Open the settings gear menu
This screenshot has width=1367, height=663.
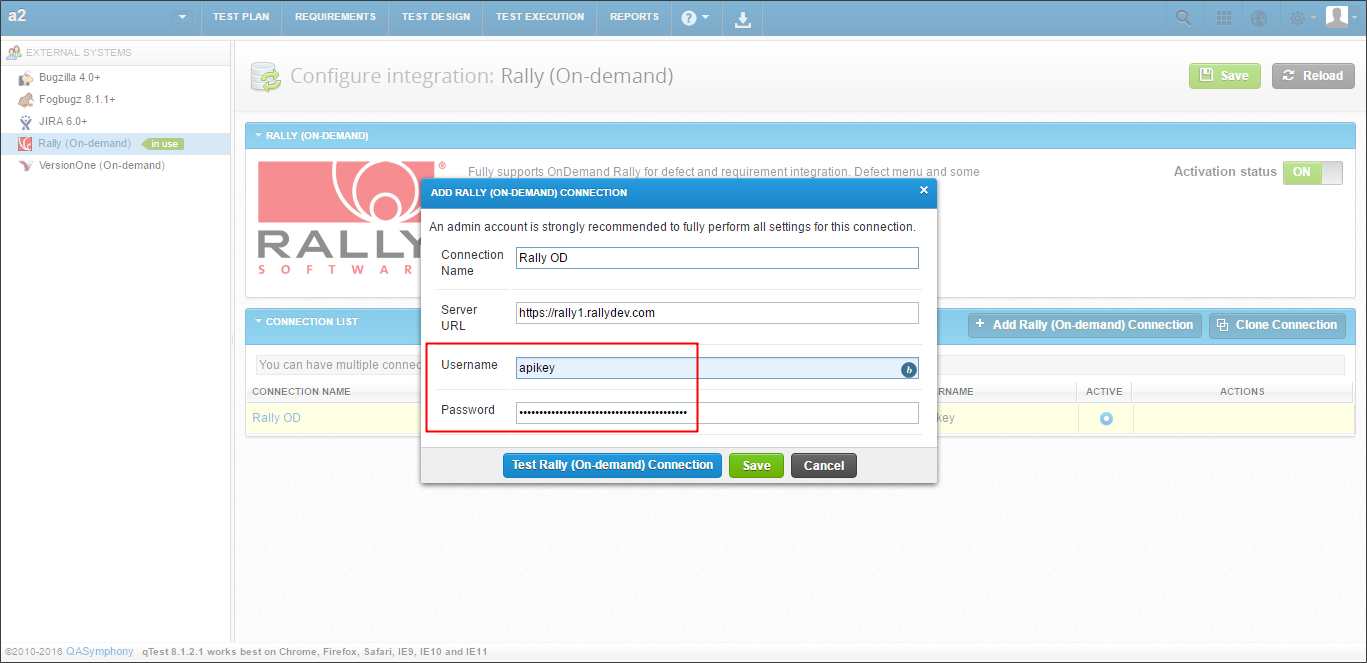[x=1301, y=18]
